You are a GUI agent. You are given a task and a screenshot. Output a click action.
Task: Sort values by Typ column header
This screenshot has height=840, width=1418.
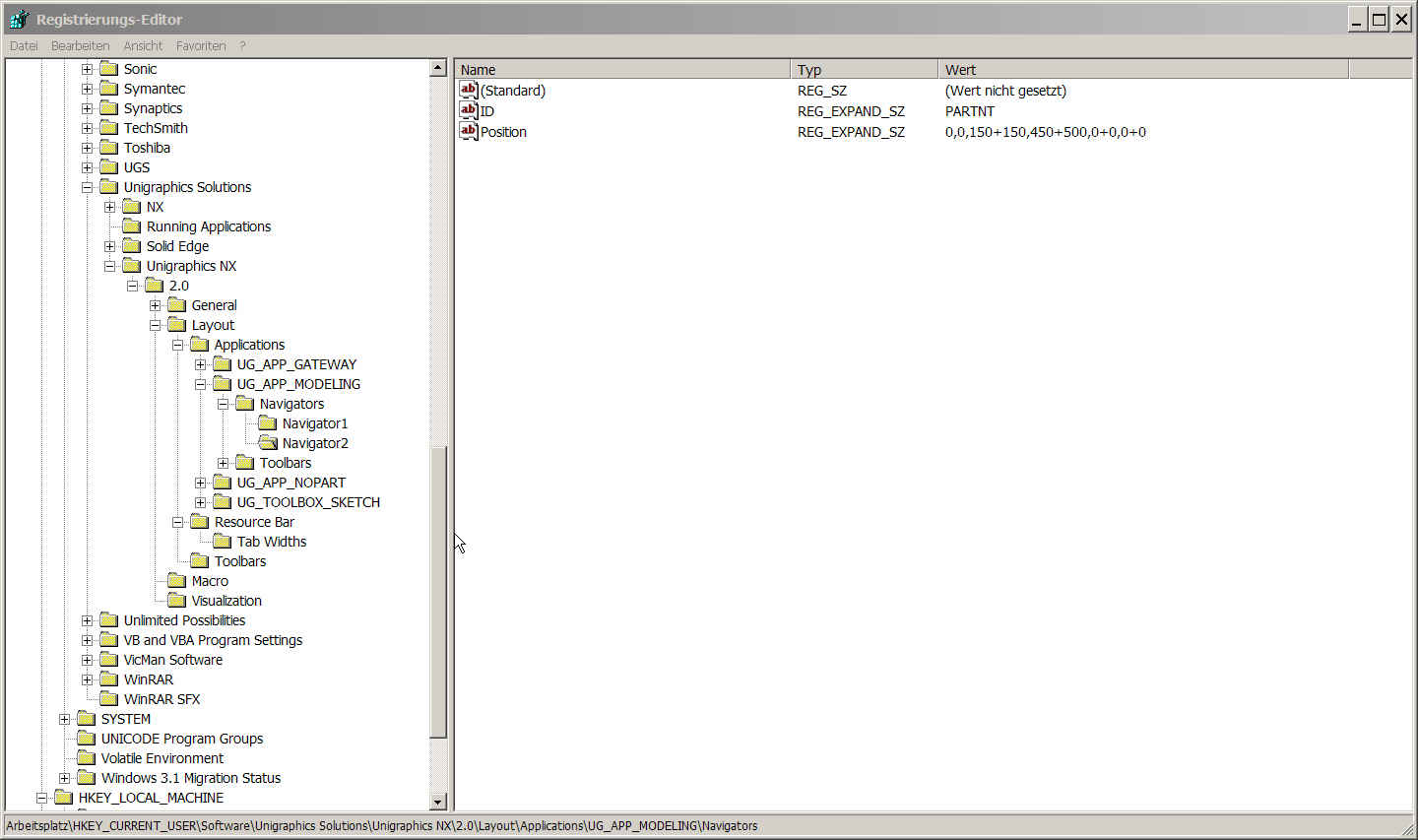[865, 69]
